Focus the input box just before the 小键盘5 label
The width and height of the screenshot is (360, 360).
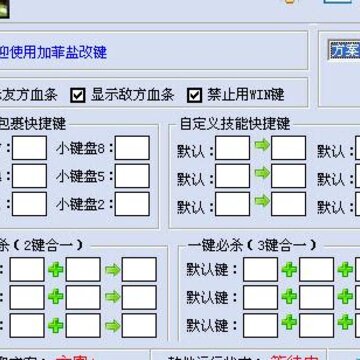tap(29, 176)
